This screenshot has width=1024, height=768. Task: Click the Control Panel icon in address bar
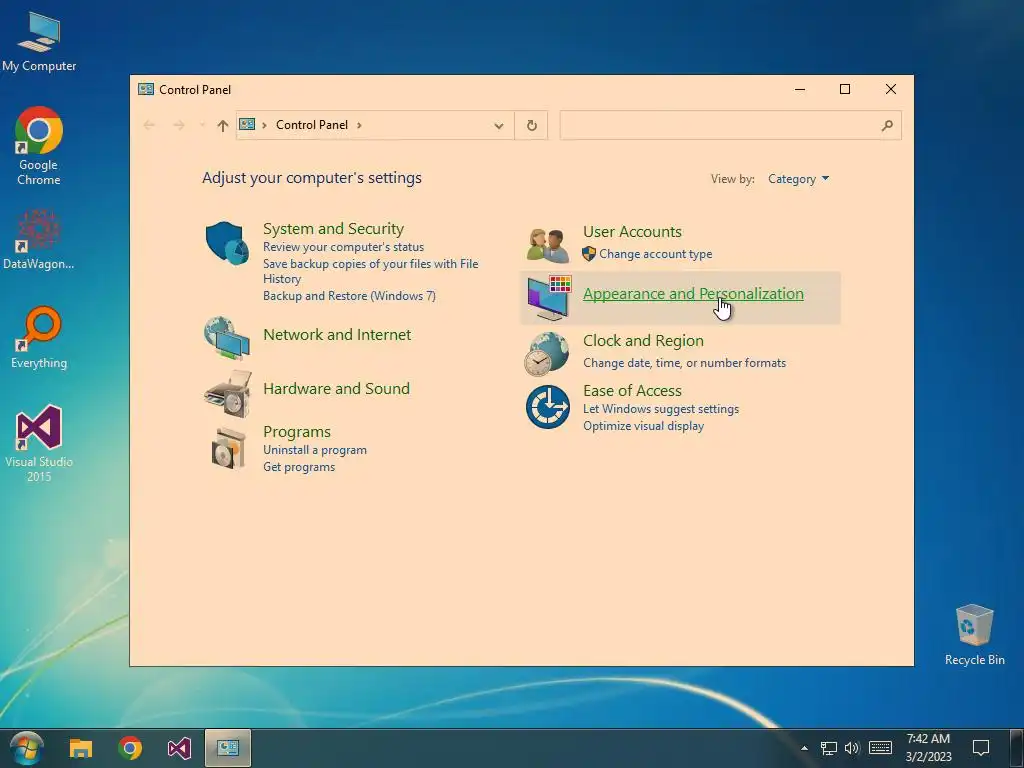[247, 124]
